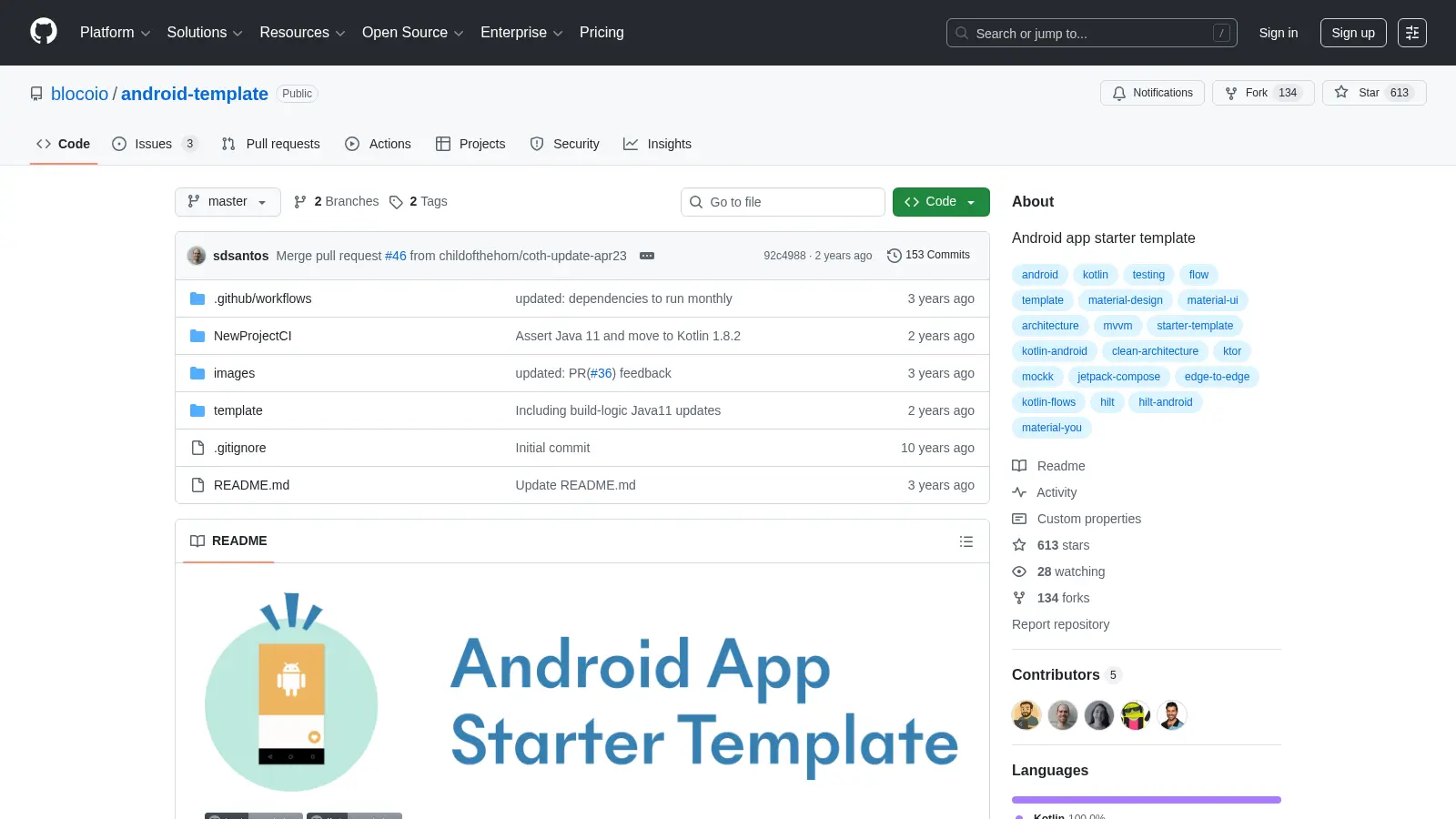Click the template folder icon
Screen dimensions: 1456x819
197,410
